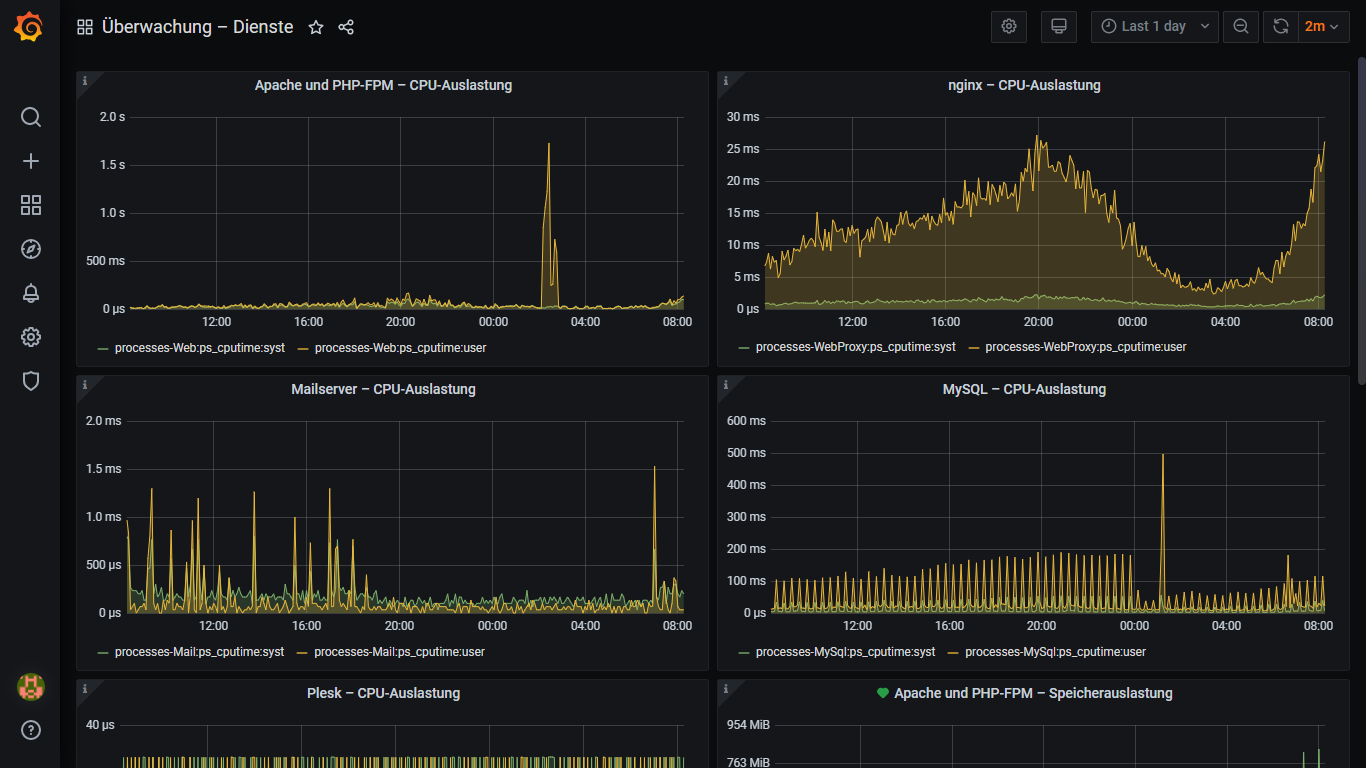The image size is (1366, 768).
Task: Click the dashboard settings gear button
Action: pos(1008,27)
